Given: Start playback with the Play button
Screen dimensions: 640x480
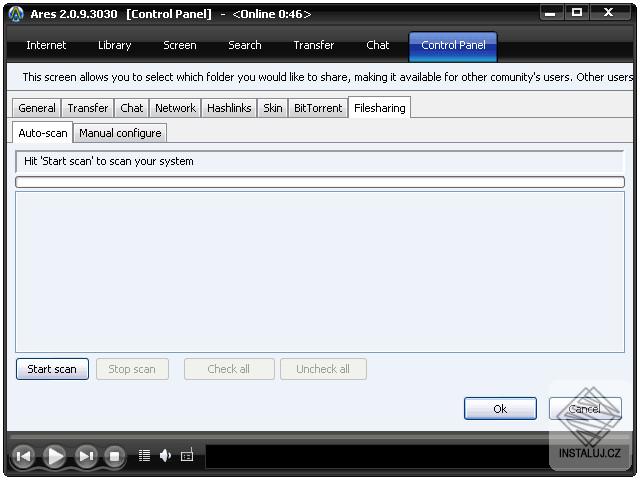Looking at the screenshot, I should point(55,456).
